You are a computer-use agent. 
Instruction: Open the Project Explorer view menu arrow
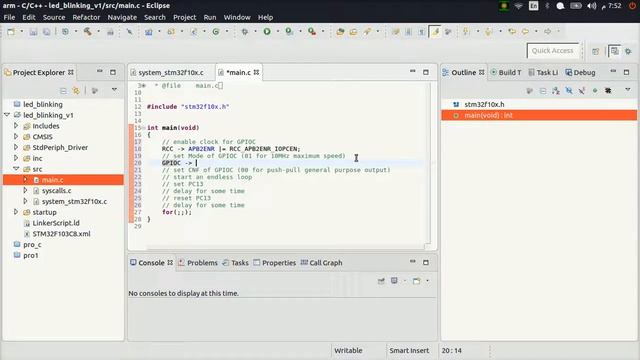pos(114,90)
